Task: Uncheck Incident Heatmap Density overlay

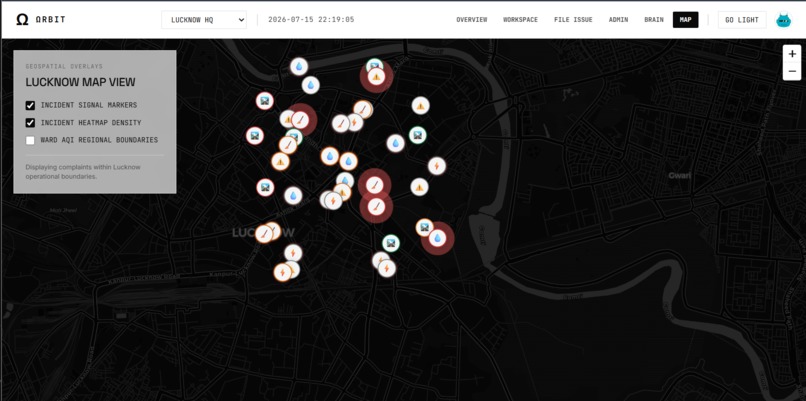Action: [30, 123]
